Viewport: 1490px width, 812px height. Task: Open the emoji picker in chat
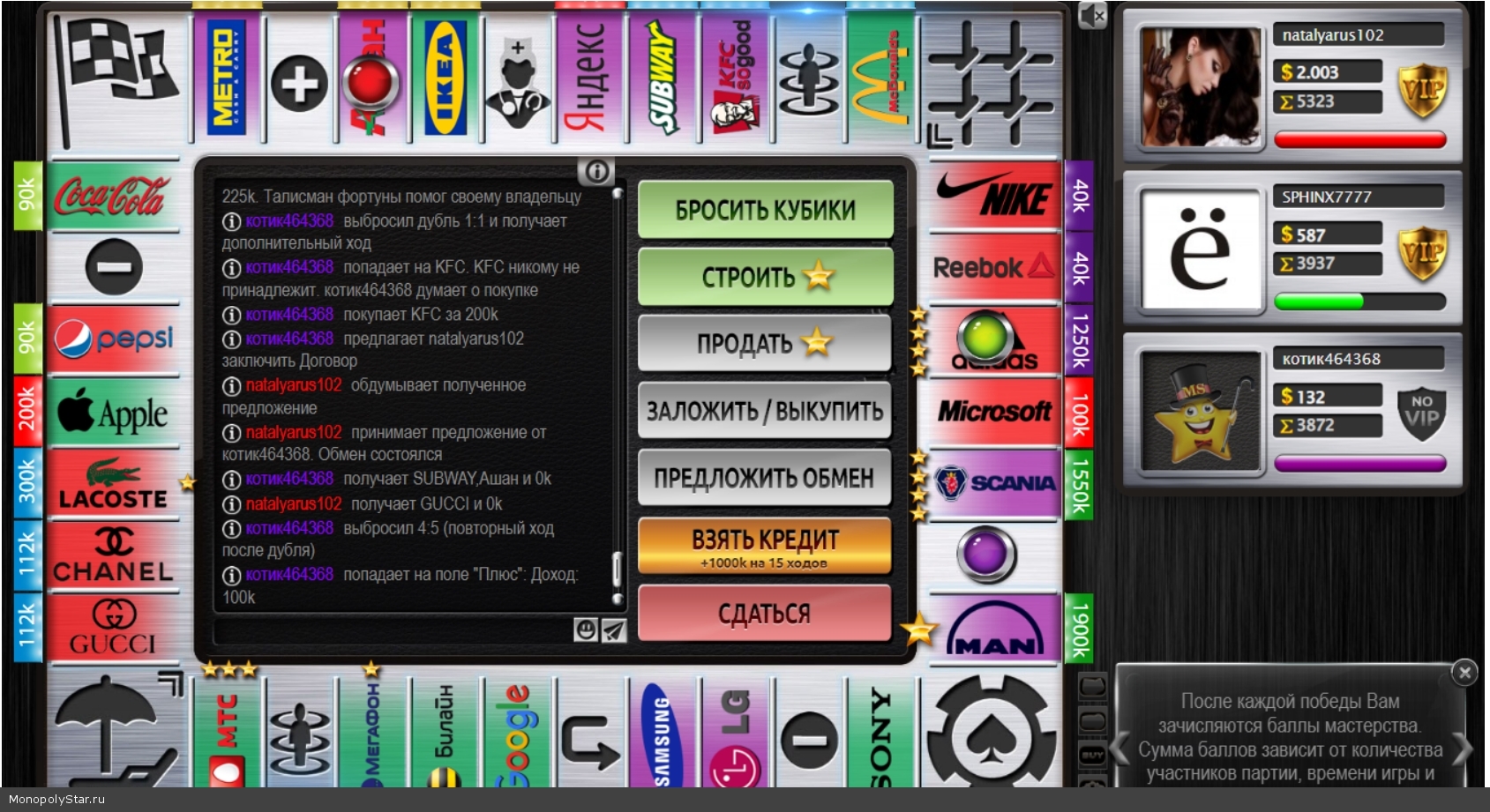click(586, 629)
